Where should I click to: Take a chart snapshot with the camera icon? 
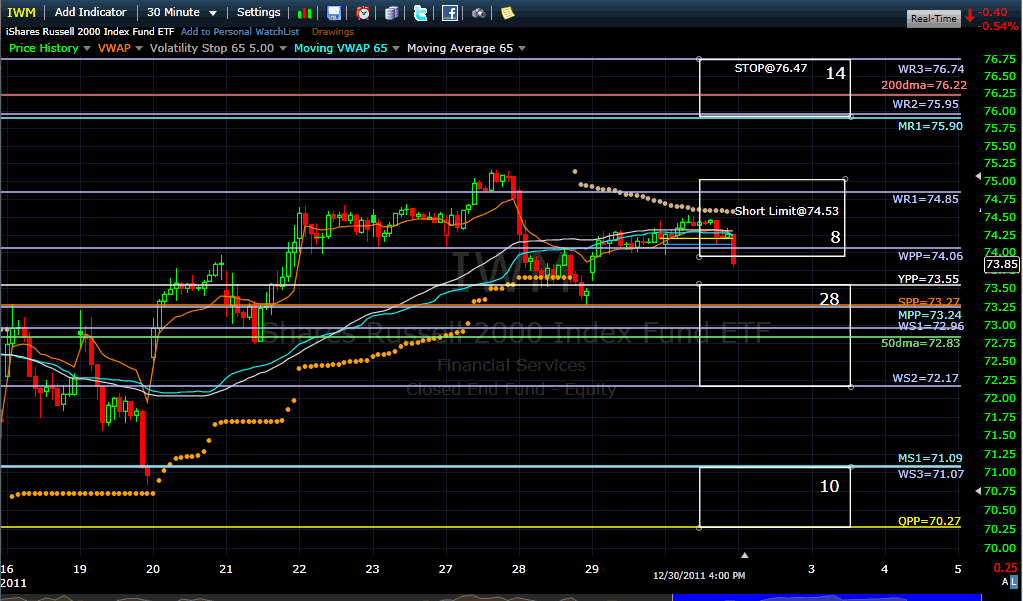479,12
